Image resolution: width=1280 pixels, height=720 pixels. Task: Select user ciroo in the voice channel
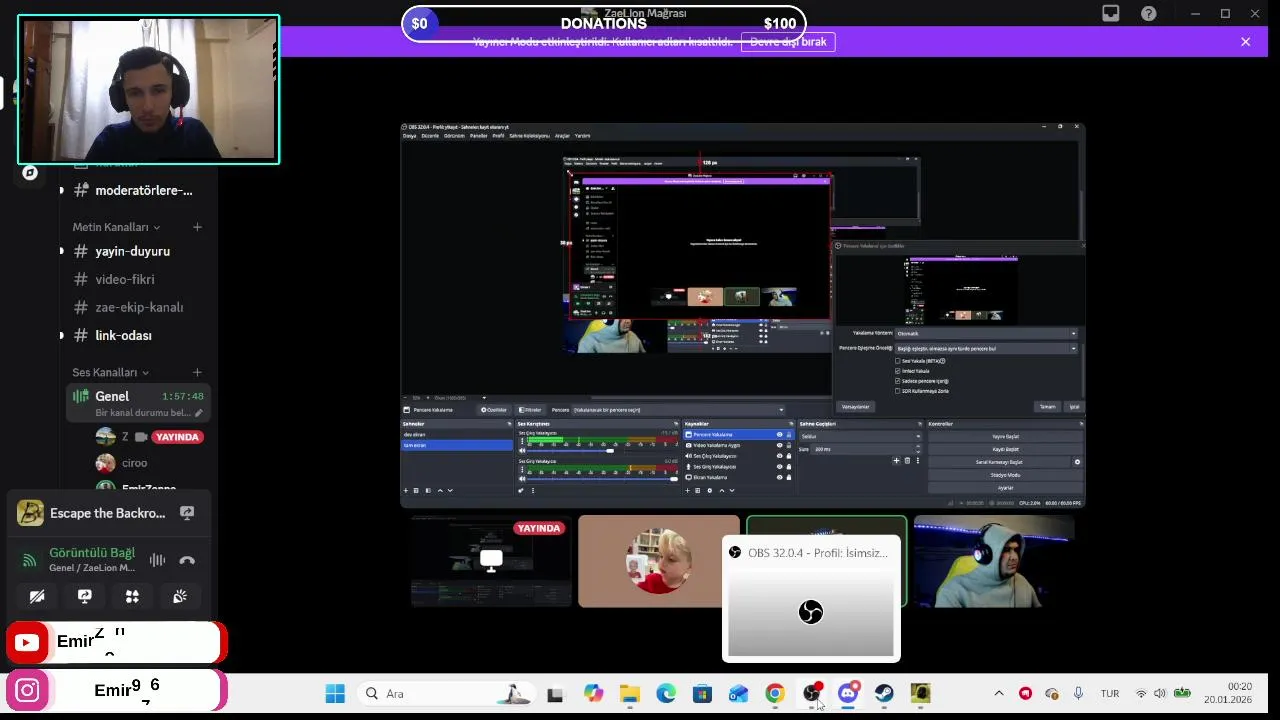click(134, 463)
